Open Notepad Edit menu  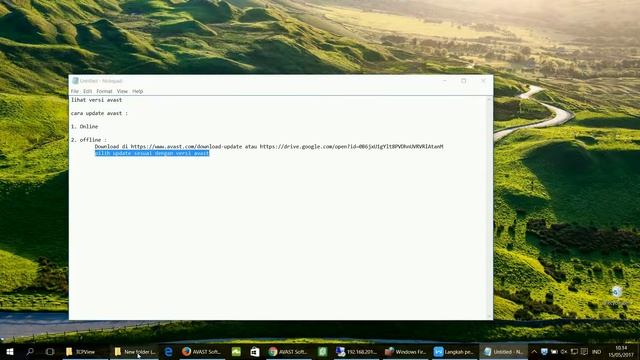coord(87,91)
